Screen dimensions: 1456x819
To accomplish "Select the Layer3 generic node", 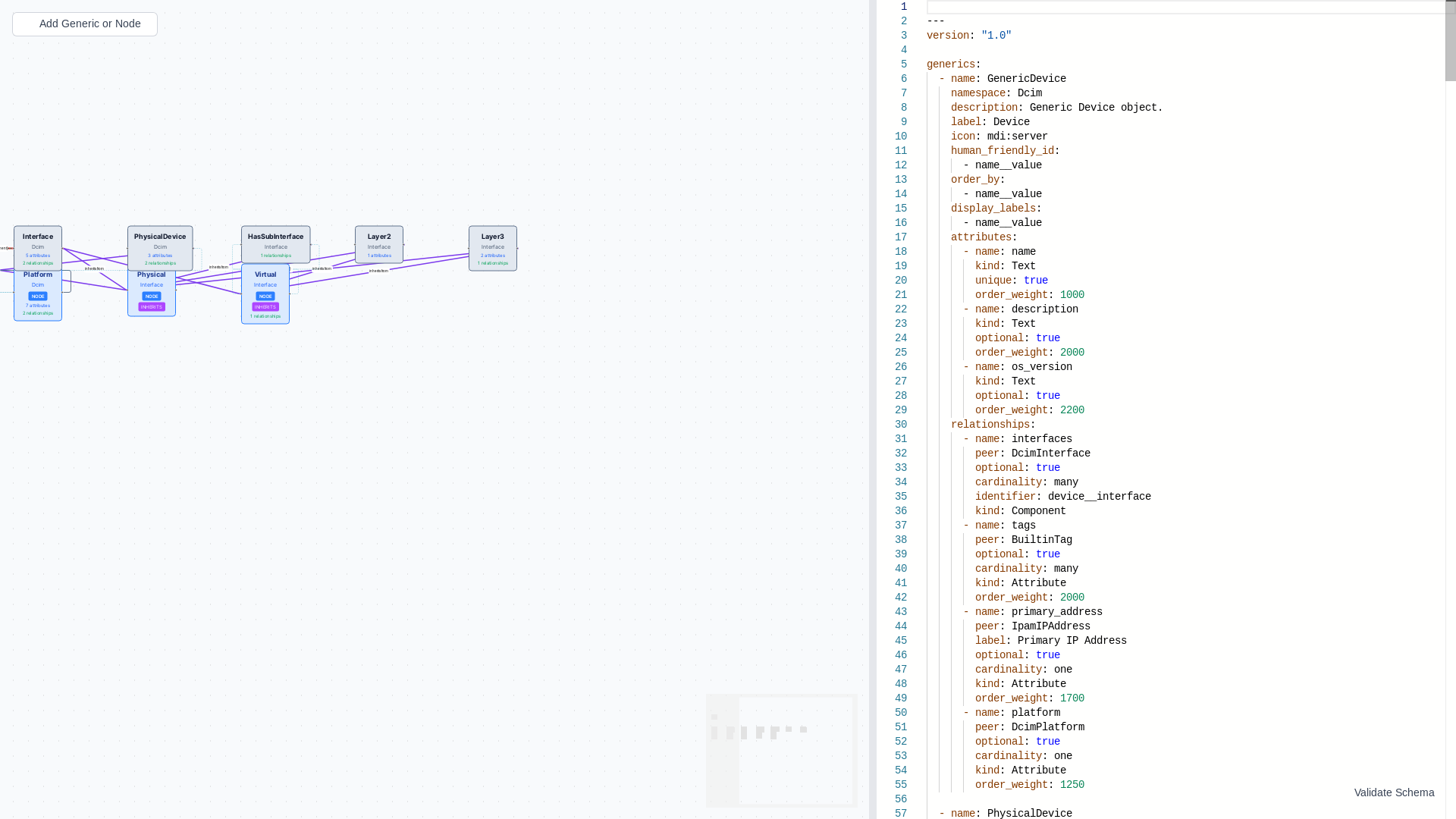I will (x=493, y=248).
